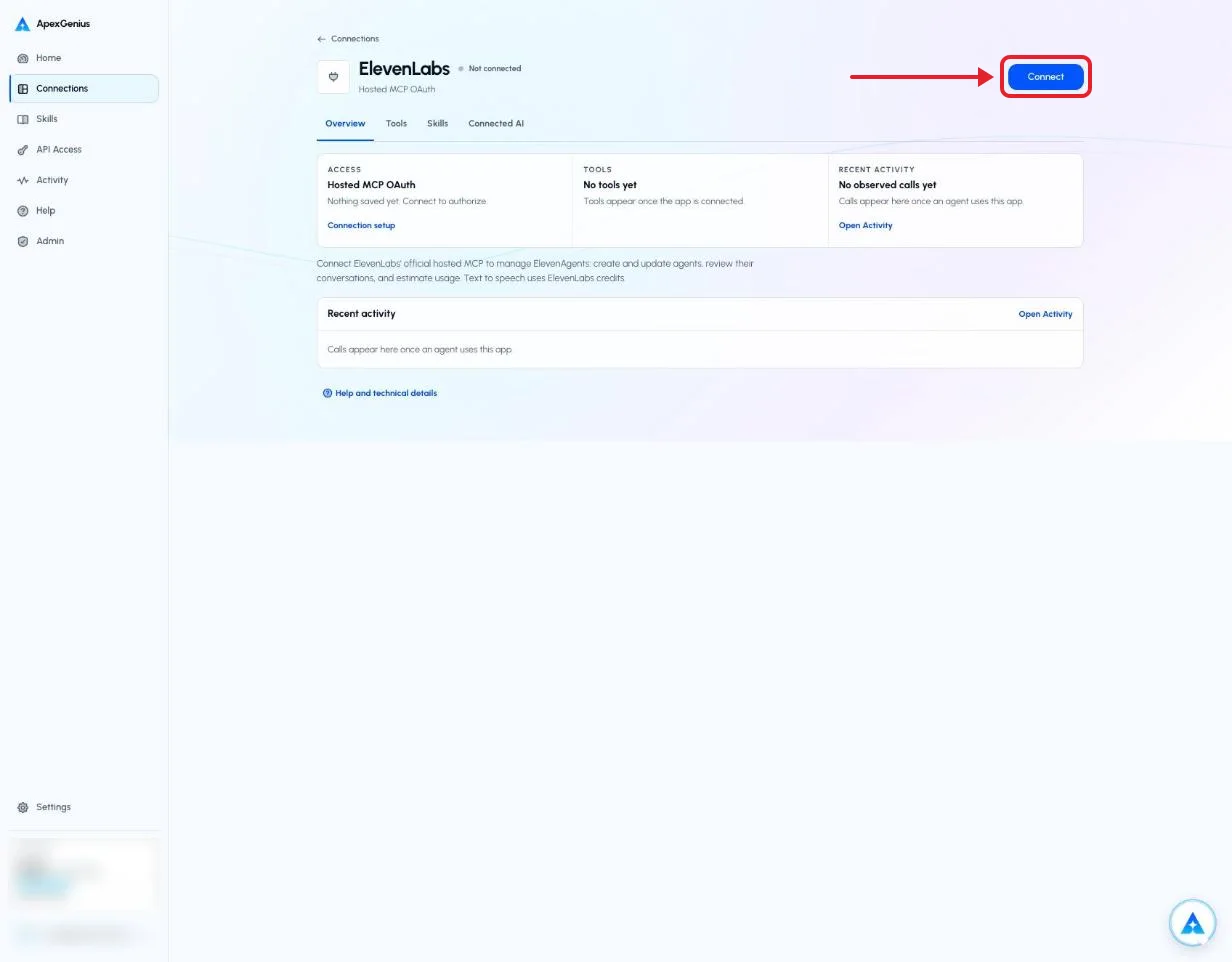The height and width of the screenshot is (962, 1232).
Task: Click the API Access key icon
Action: 23,150
